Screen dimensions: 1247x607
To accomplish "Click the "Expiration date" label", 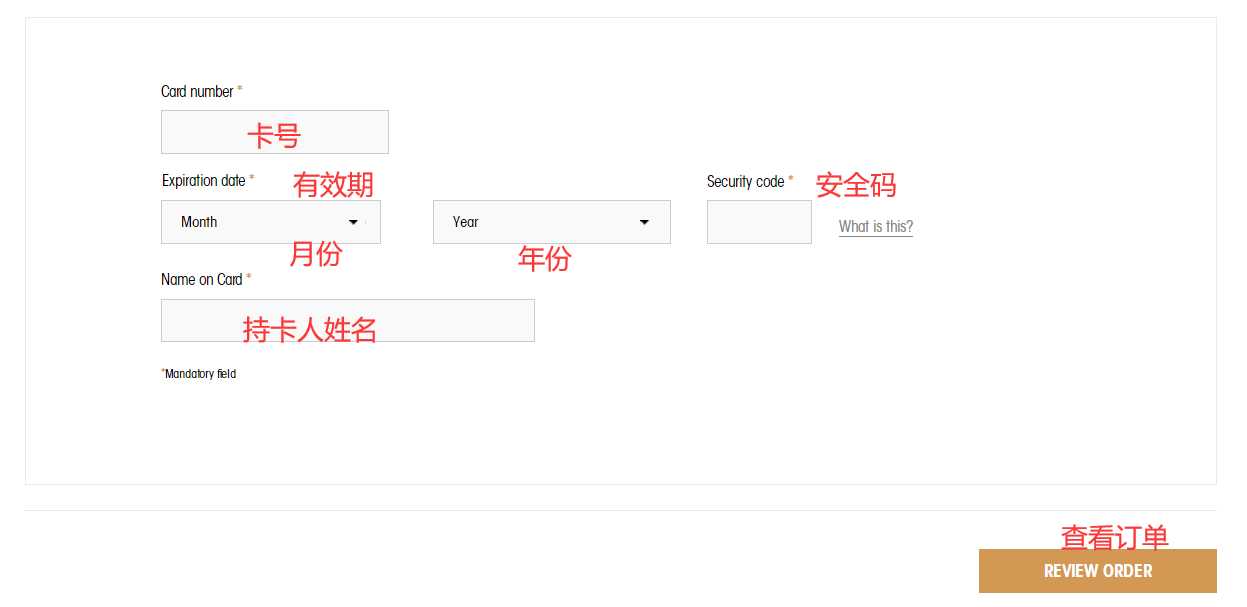I will pos(204,181).
